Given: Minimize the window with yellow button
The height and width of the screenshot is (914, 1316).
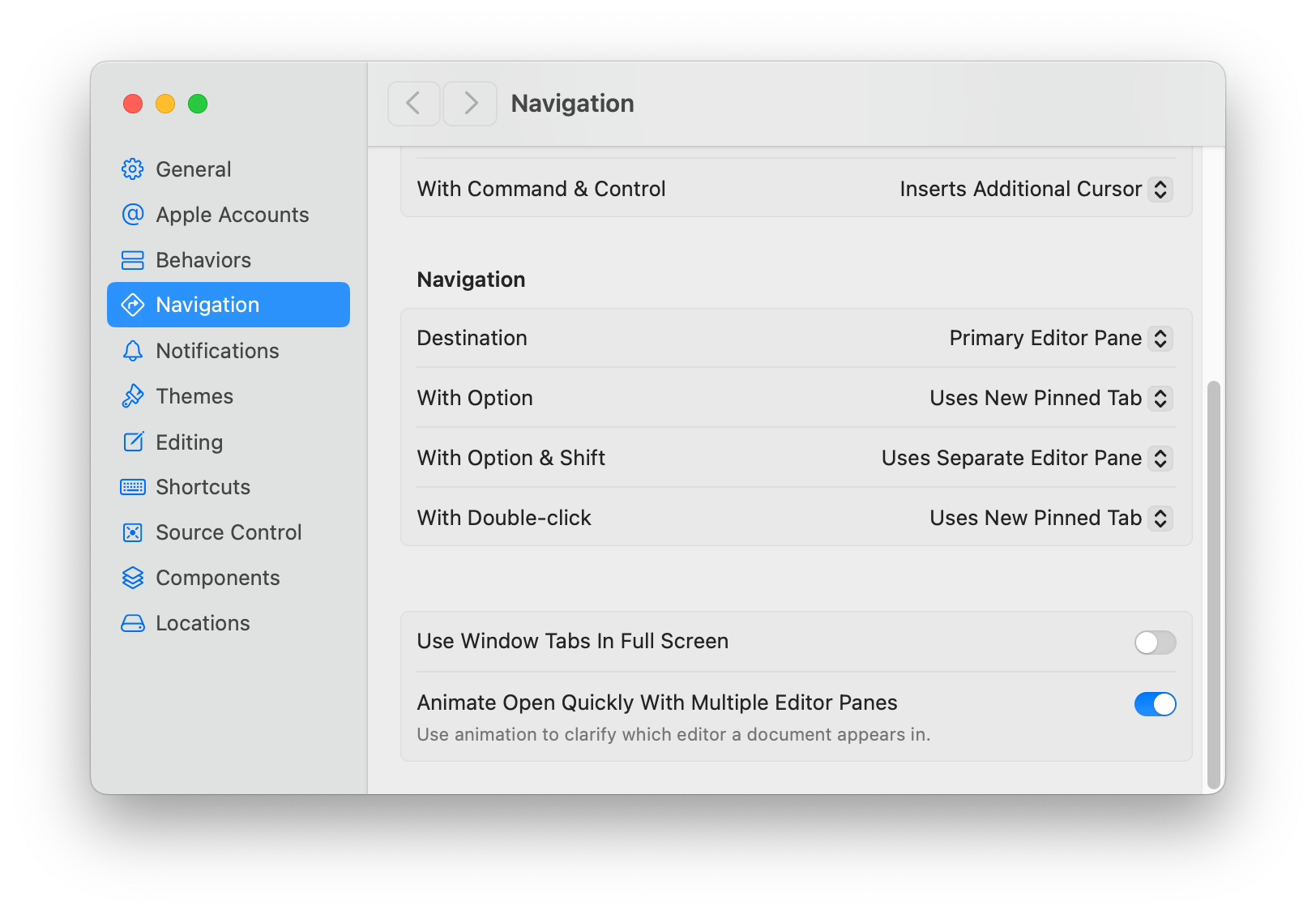Looking at the screenshot, I should 165,104.
